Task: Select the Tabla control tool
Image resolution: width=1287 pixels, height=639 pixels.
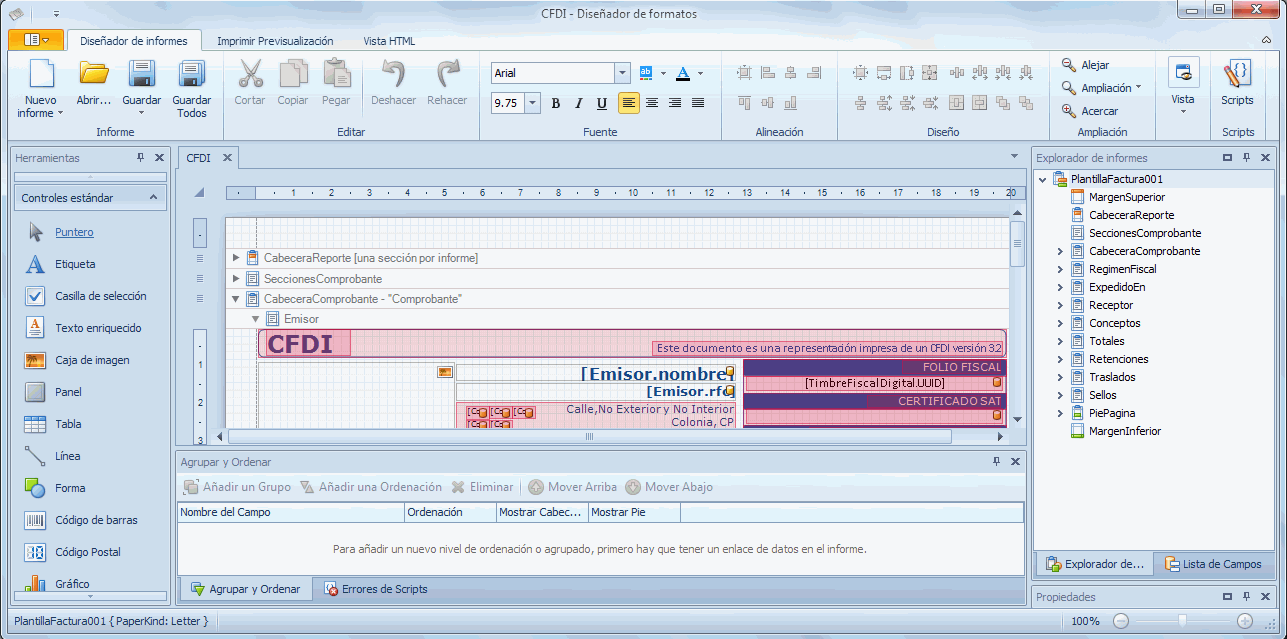Action: (36, 424)
